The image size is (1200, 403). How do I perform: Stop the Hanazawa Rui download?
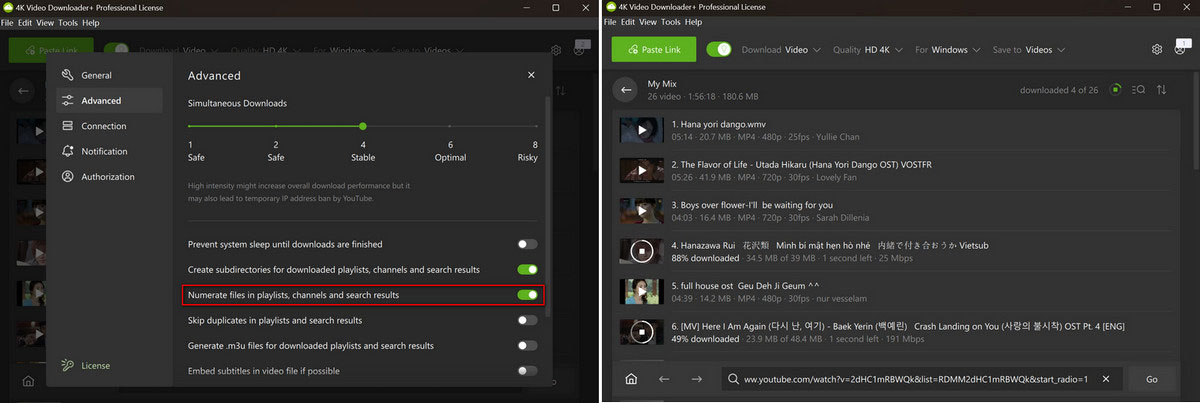(x=642, y=250)
